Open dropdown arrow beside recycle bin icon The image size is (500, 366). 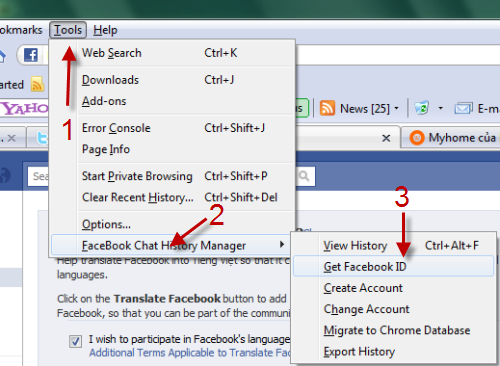440,108
